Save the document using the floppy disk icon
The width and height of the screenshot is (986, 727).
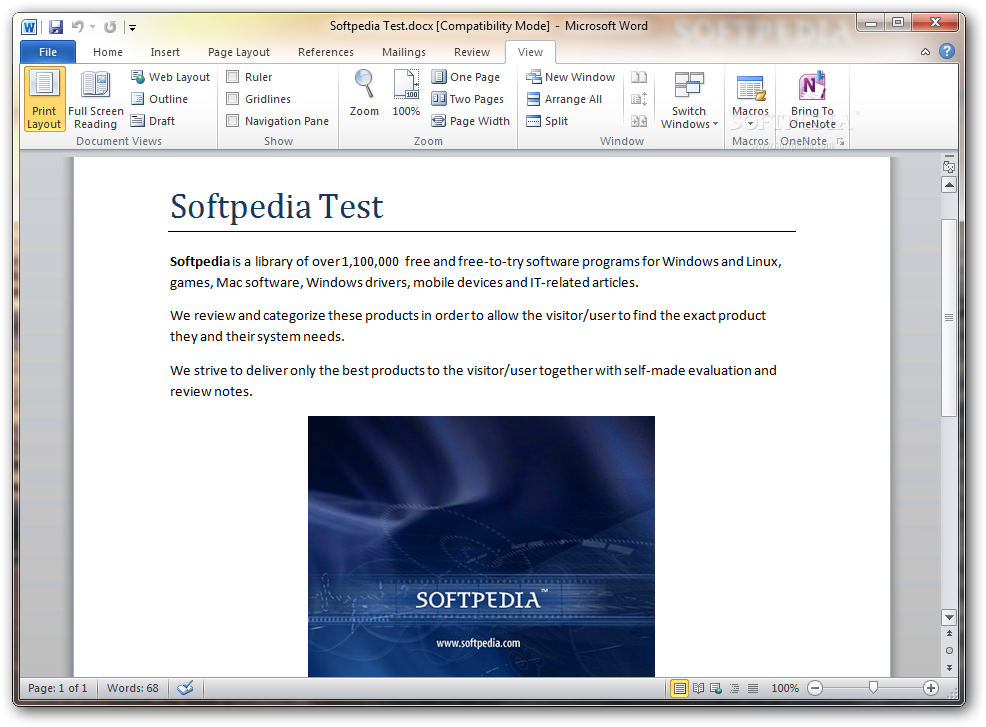[56, 27]
